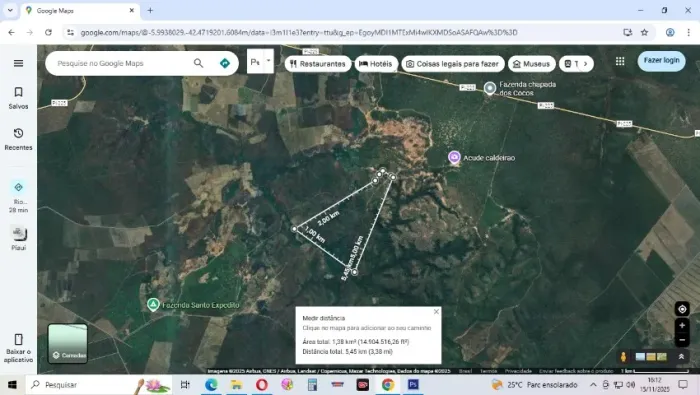Close the Medir distância panel
The width and height of the screenshot is (700, 395).
436,312
